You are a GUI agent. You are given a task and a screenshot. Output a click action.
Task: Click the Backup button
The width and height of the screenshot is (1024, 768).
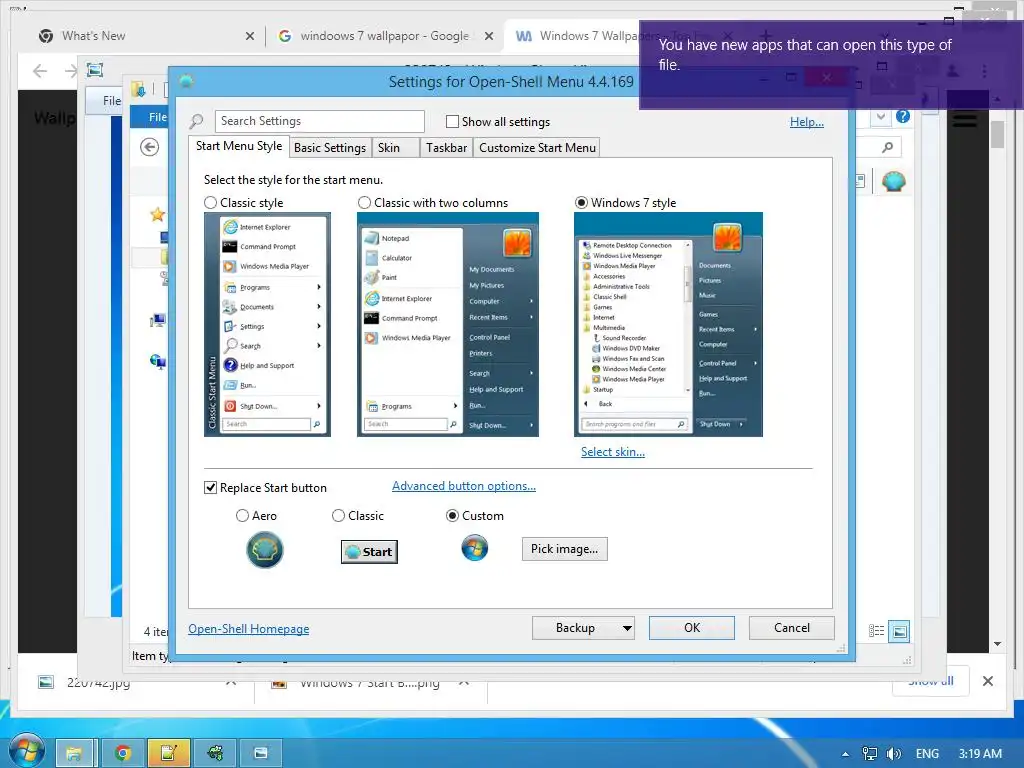575,628
